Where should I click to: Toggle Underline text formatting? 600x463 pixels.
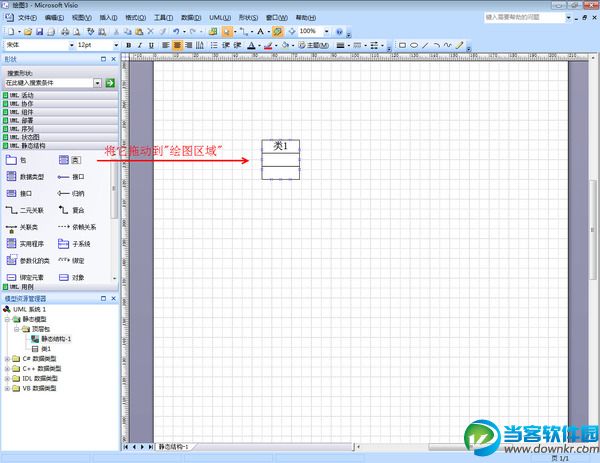click(x=152, y=45)
